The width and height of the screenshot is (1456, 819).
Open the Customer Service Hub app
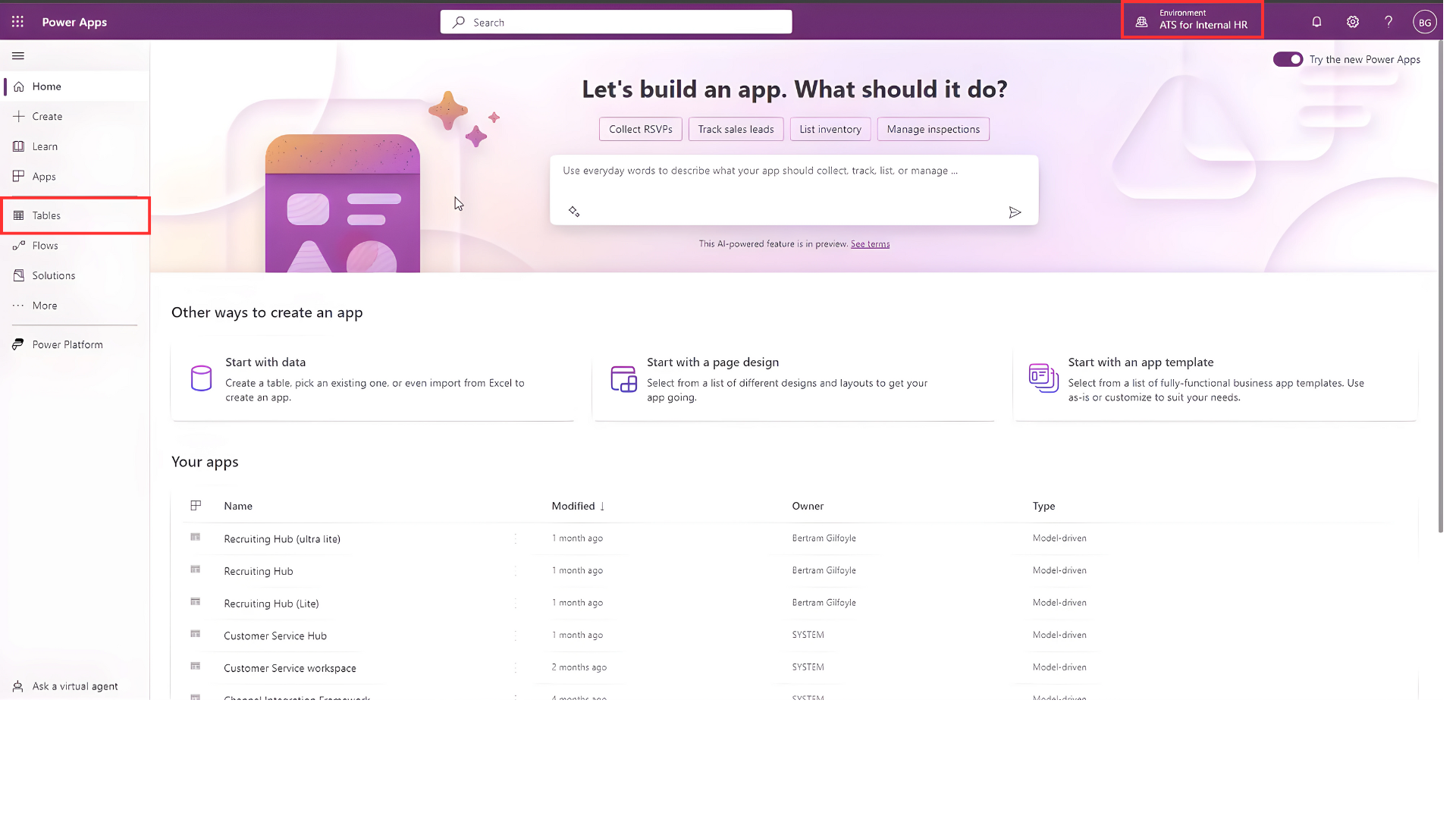tap(275, 636)
